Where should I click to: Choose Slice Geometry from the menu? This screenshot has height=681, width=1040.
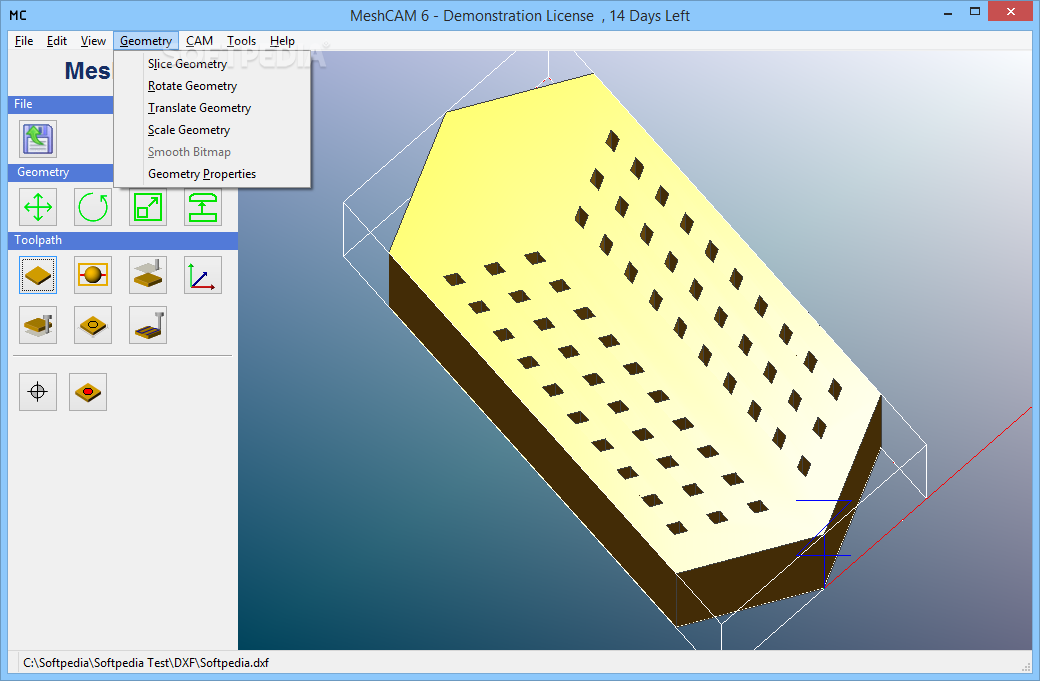212,64
